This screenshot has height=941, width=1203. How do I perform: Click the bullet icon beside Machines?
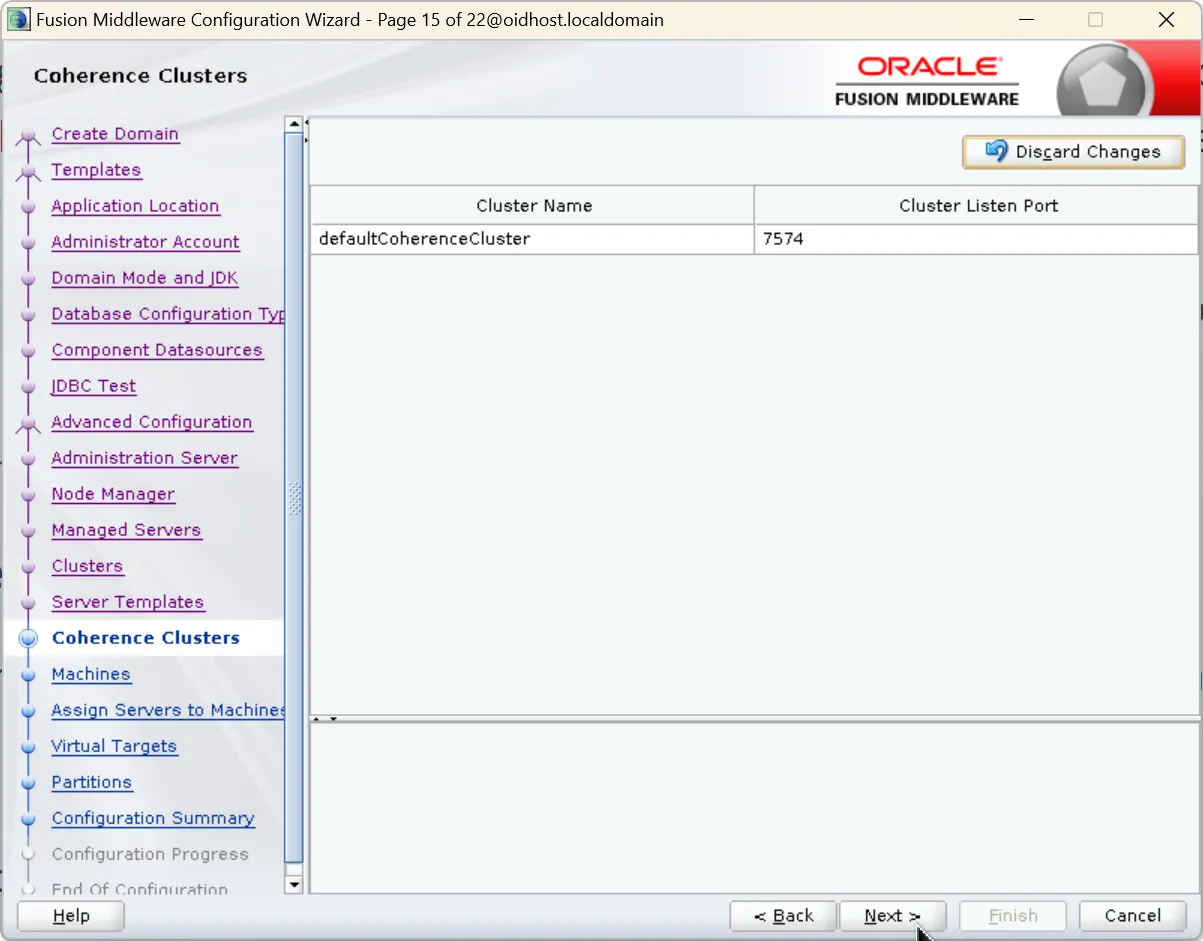(x=28, y=675)
